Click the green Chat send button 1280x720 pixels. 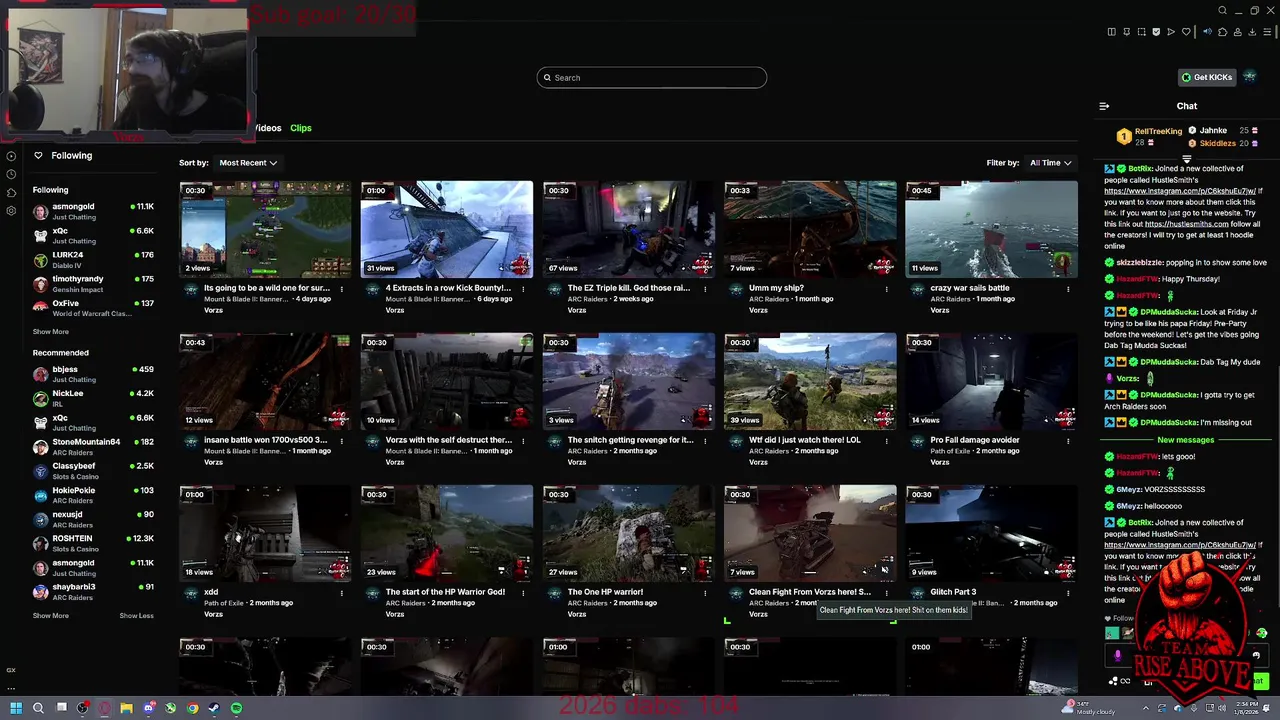point(1260,681)
